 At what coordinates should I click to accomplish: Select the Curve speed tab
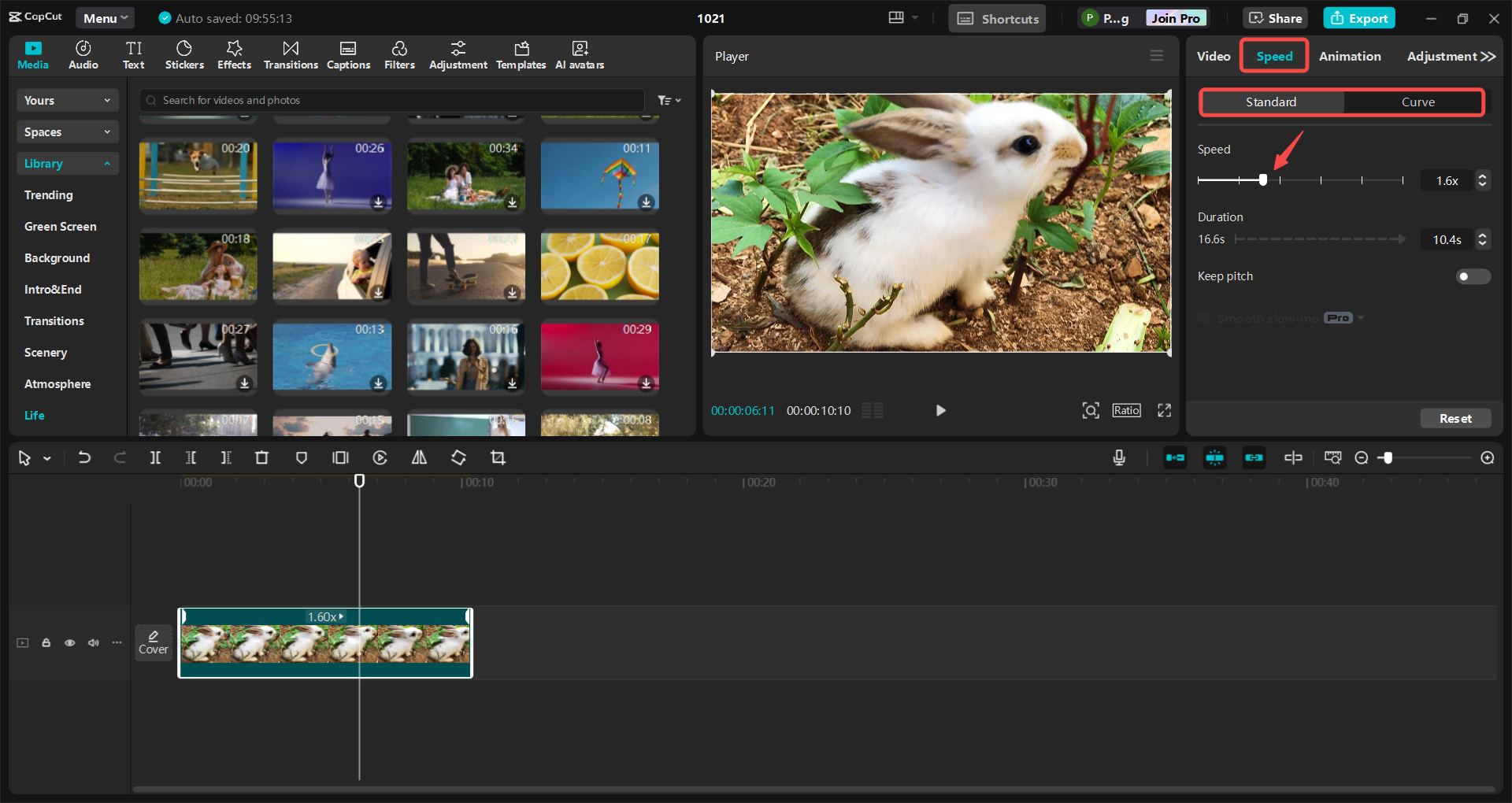1417,102
